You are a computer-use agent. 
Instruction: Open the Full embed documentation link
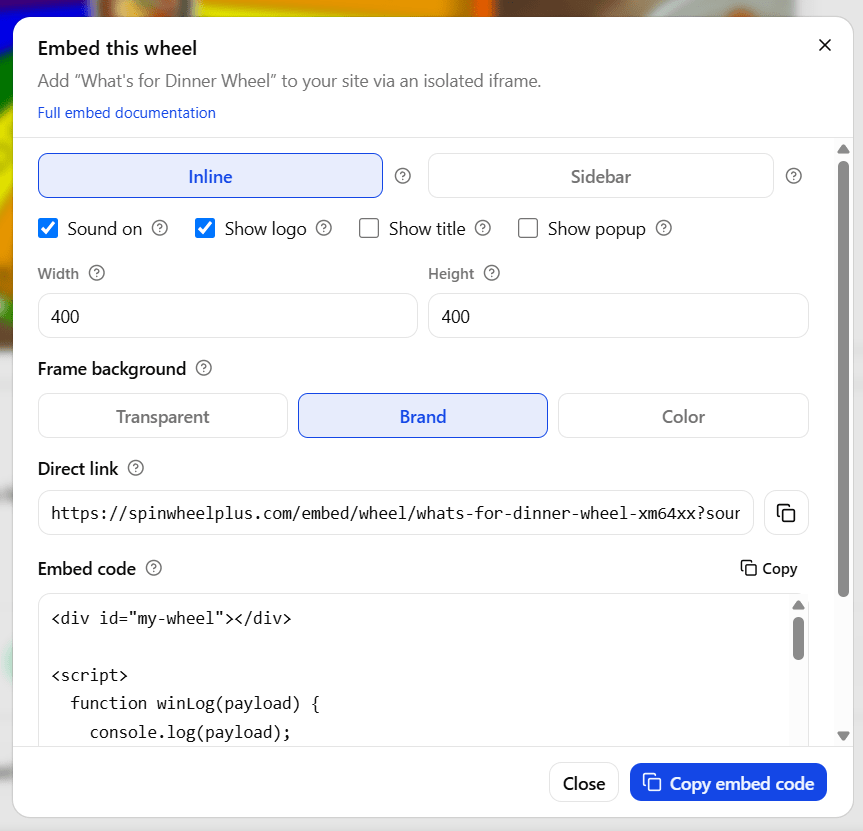127,113
